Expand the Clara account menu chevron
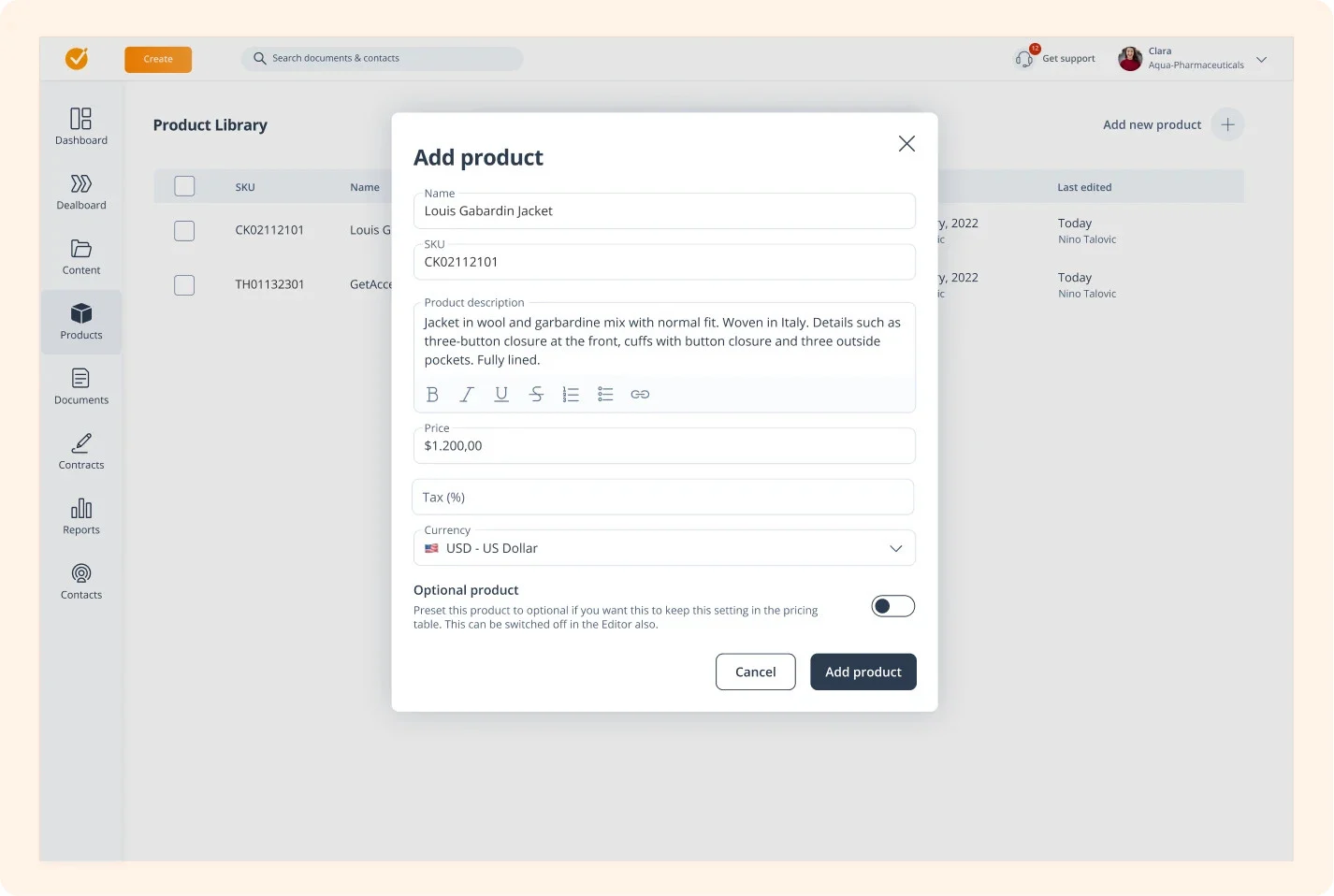This screenshot has height=896, width=1334. tap(1261, 59)
